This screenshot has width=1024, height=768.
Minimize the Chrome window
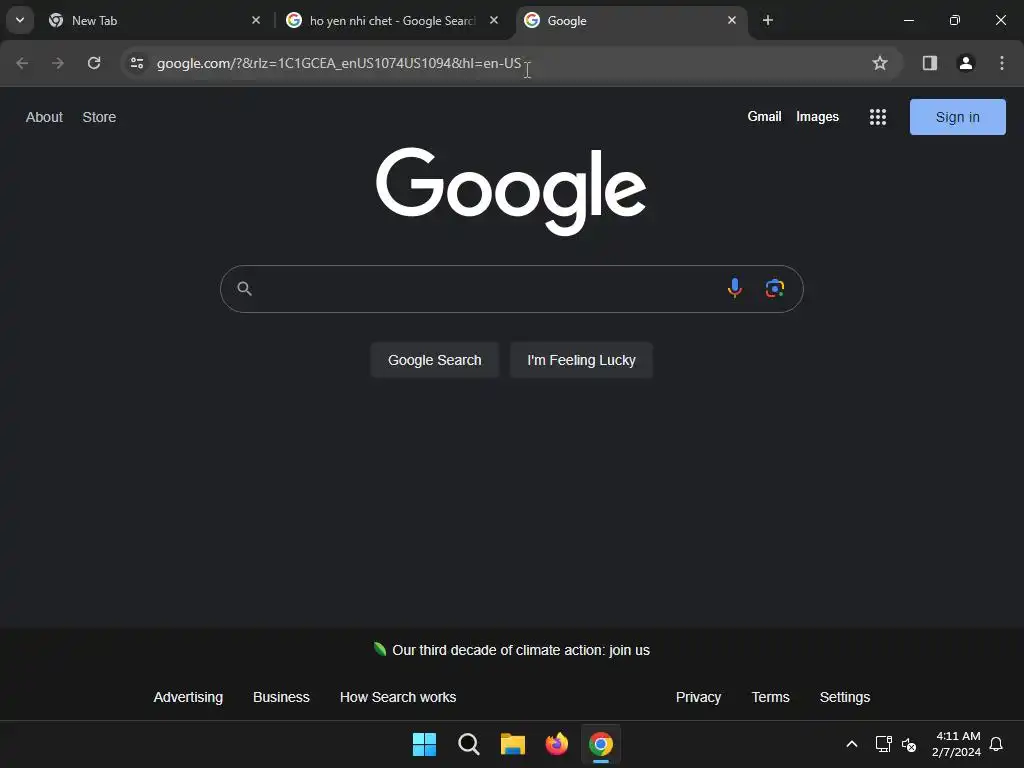[x=908, y=20]
